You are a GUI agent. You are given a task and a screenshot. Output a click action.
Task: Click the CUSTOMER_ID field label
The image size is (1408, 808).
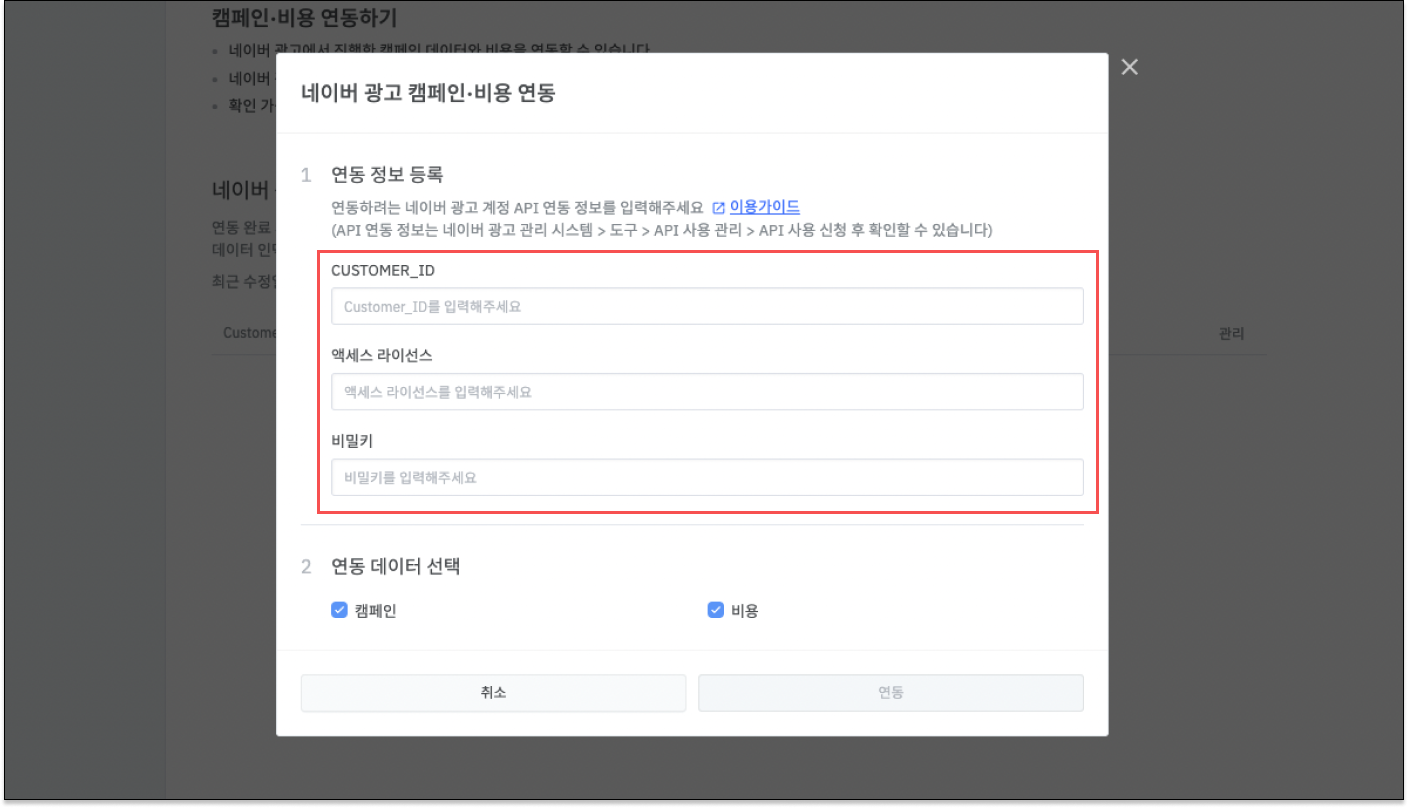coord(383,270)
